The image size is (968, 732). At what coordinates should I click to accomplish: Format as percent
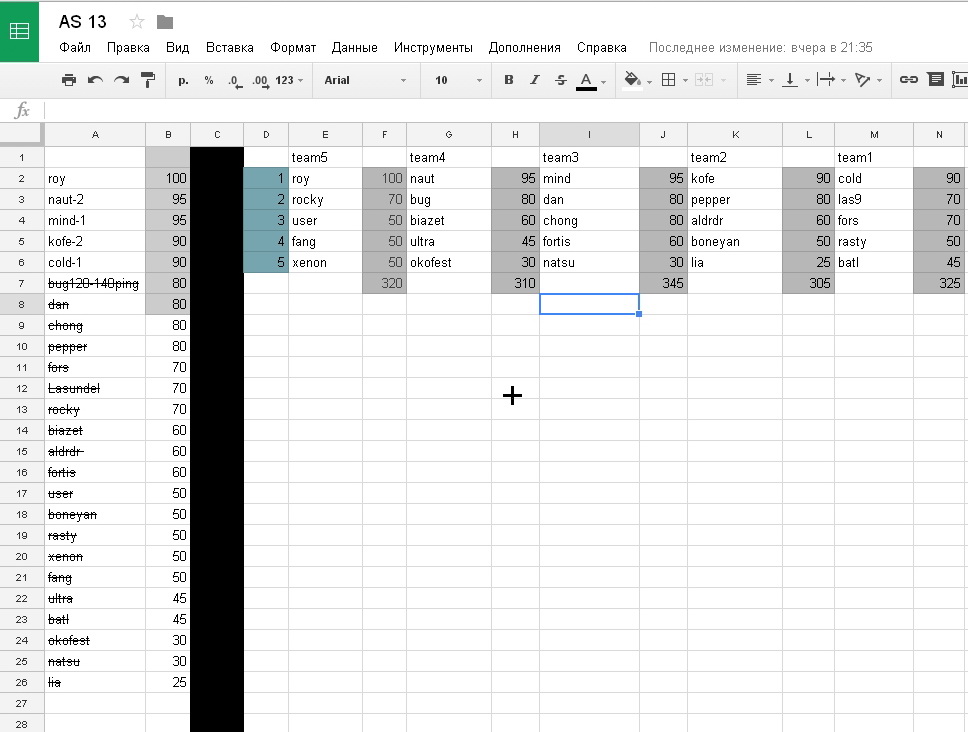point(209,80)
